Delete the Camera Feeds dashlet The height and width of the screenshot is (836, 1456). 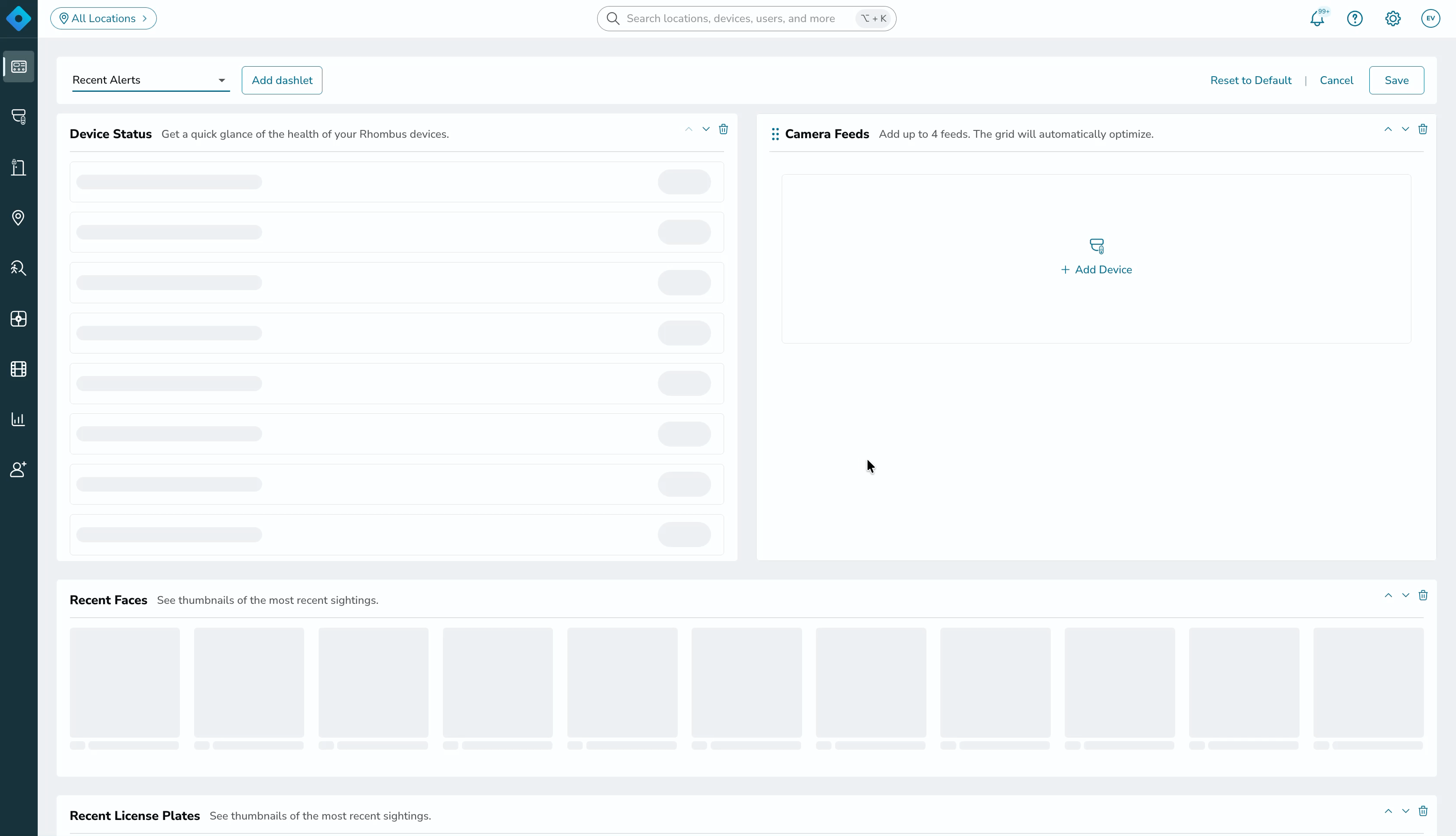(1423, 129)
